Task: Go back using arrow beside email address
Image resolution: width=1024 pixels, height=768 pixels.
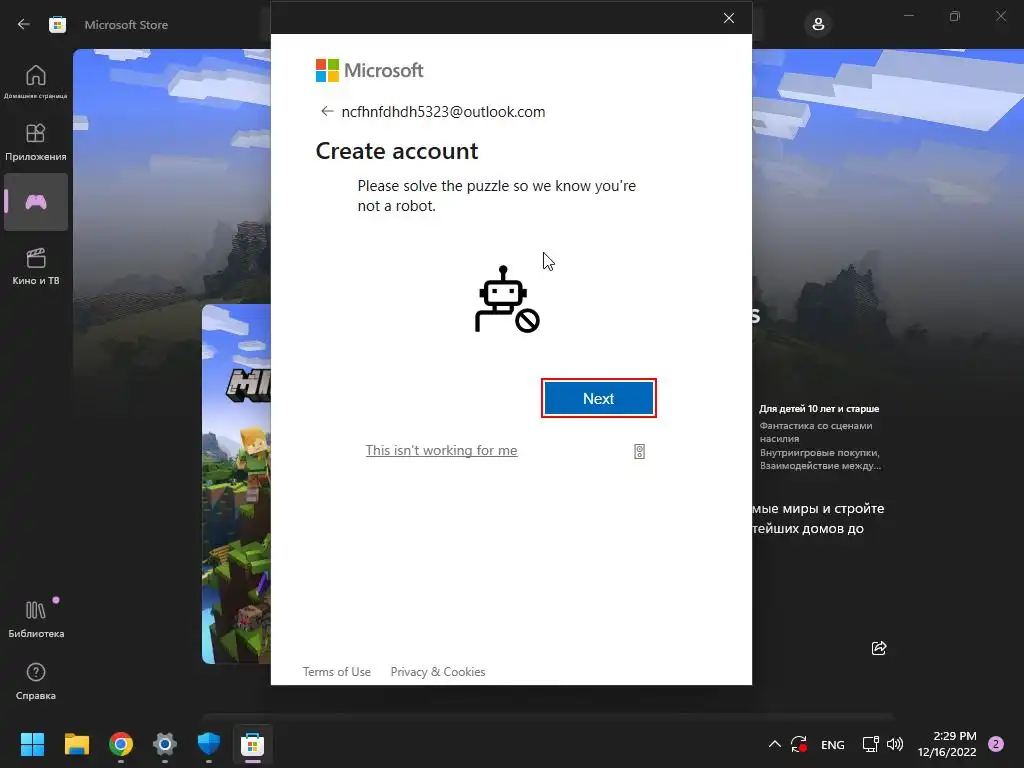Action: point(327,112)
